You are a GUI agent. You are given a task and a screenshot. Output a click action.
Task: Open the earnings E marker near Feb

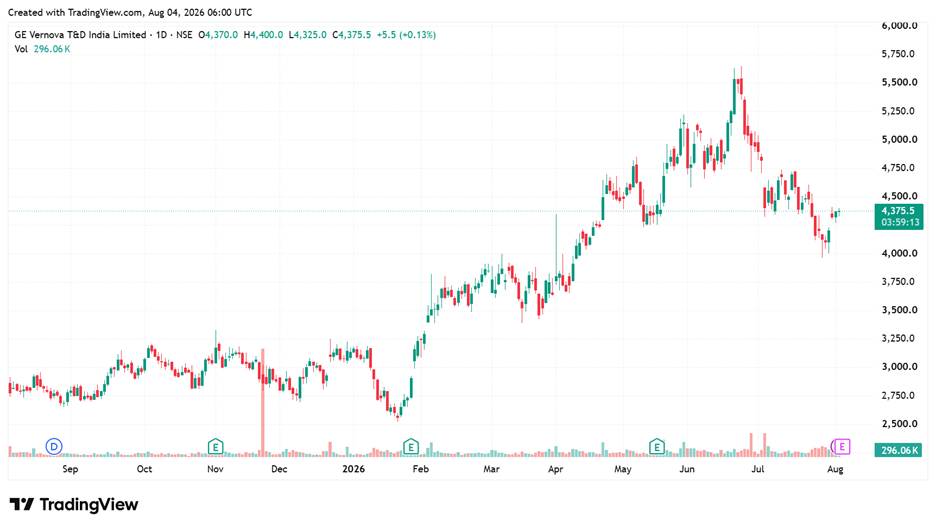pyautogui.click(x=411, y=447)
